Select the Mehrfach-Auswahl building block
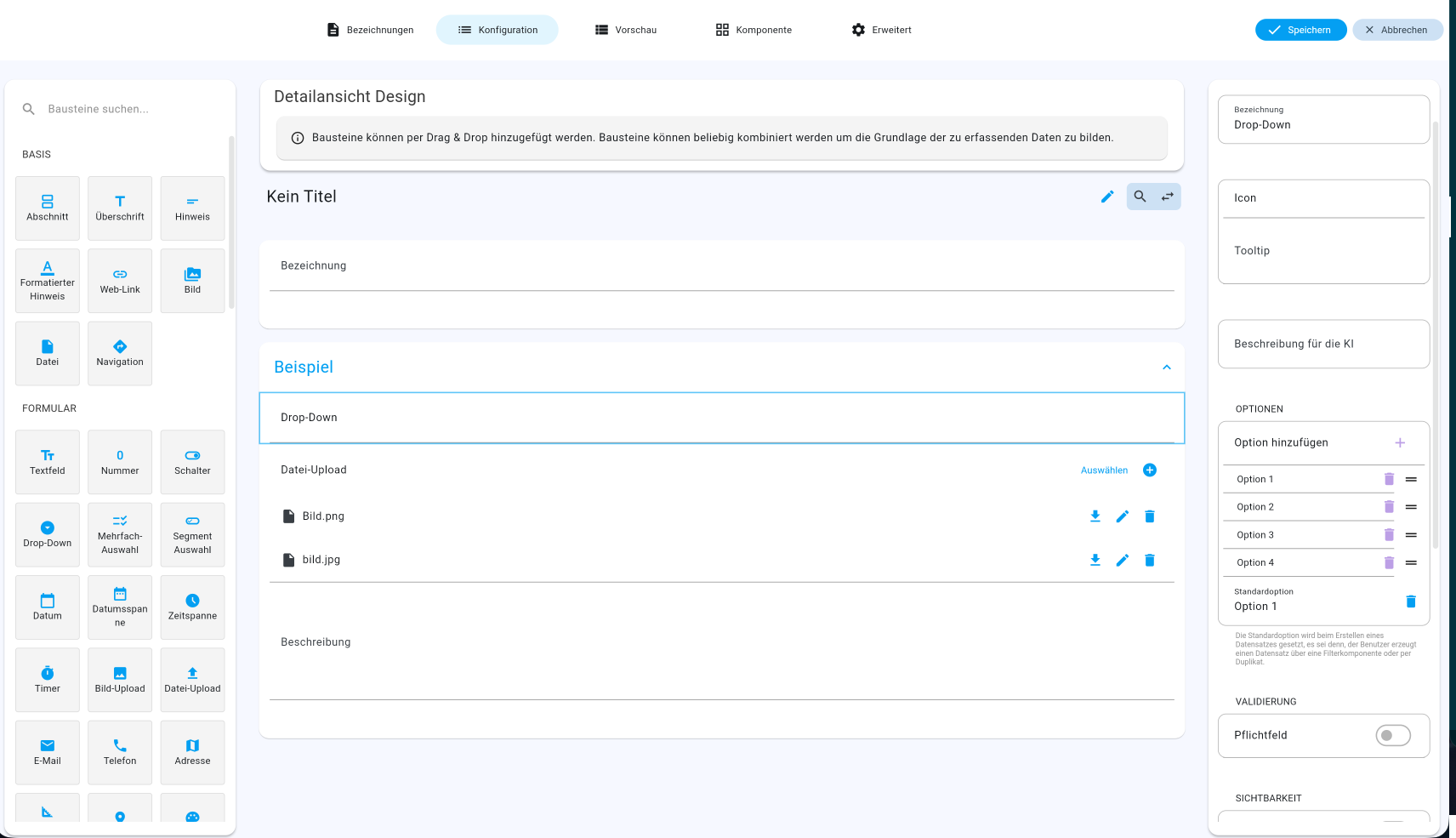The height and width of the screenshot is (838, 1456). pos(120,534)
